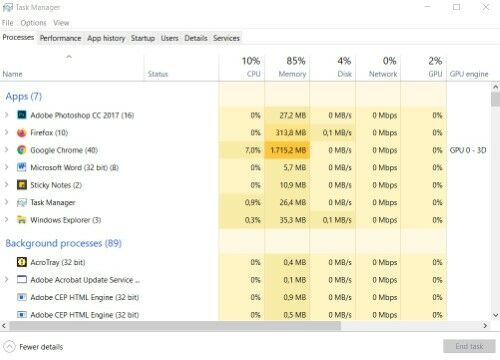
Task: Expand the Microsoft Word process group
Action: coord(6,167)
